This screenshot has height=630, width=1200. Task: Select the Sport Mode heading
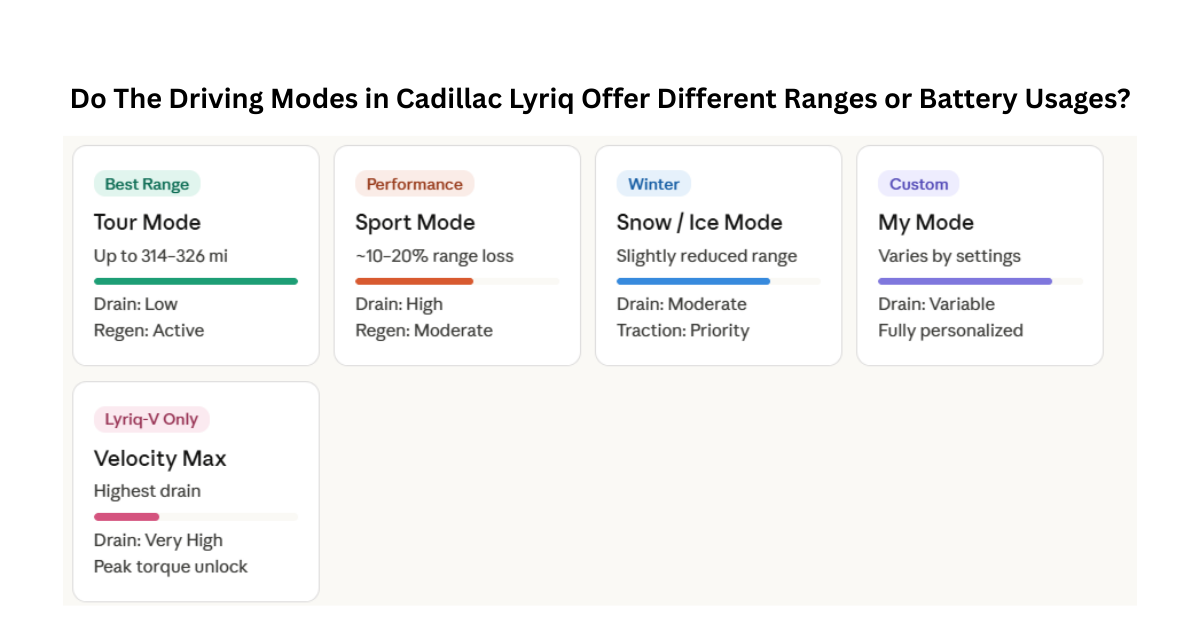(415, 222)
